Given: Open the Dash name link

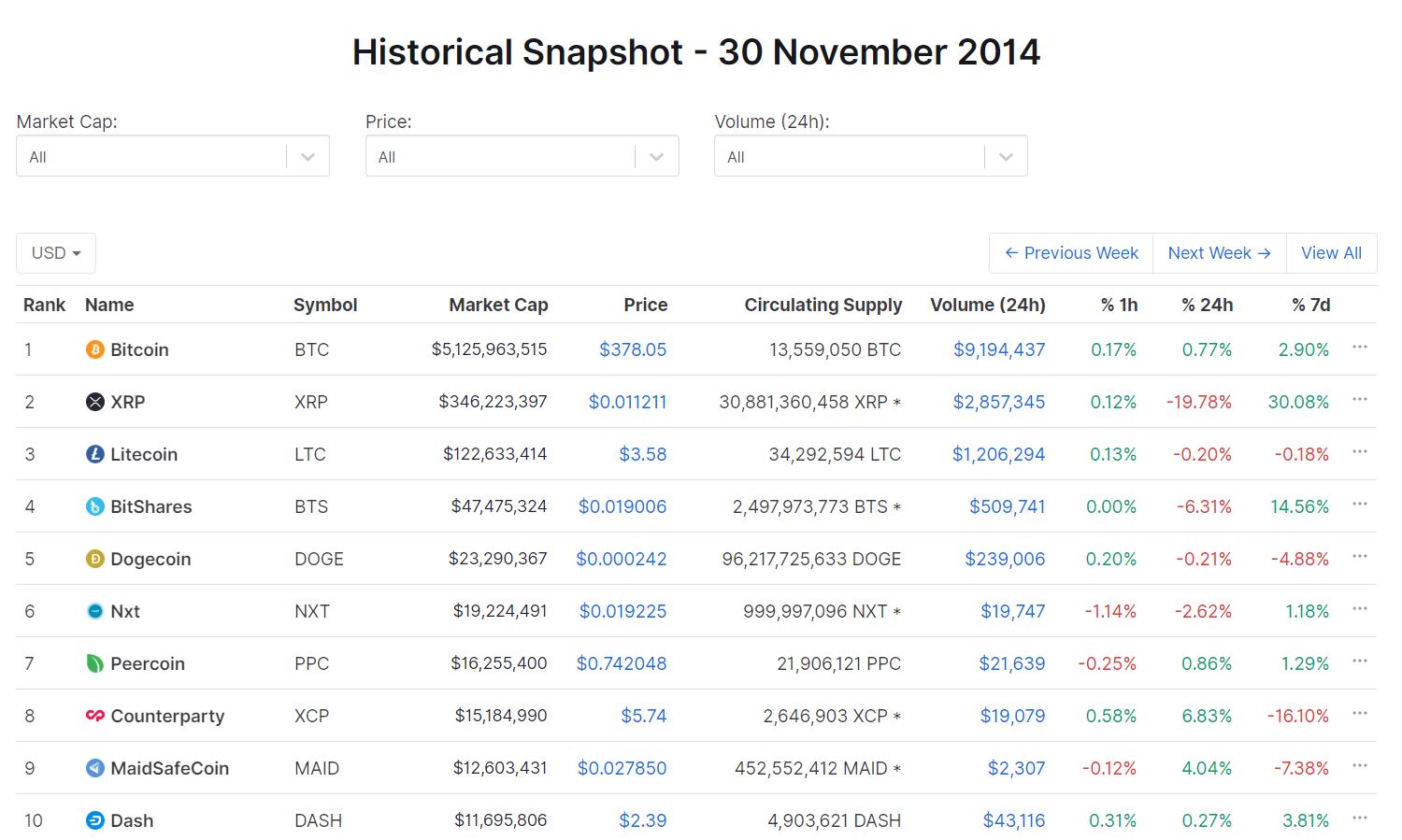Looking at the screenshot, I should click(132, 820).
